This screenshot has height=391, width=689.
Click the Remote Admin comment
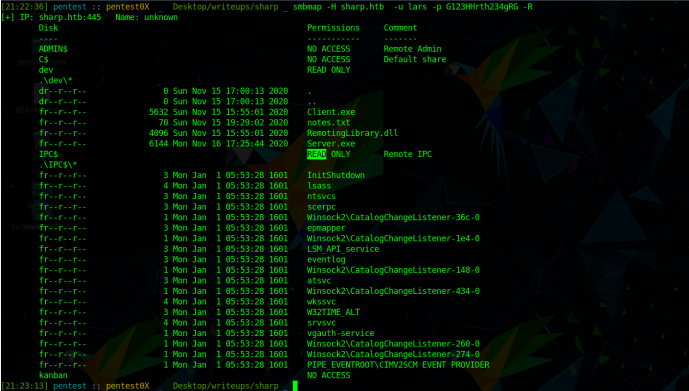click(412, 49)
